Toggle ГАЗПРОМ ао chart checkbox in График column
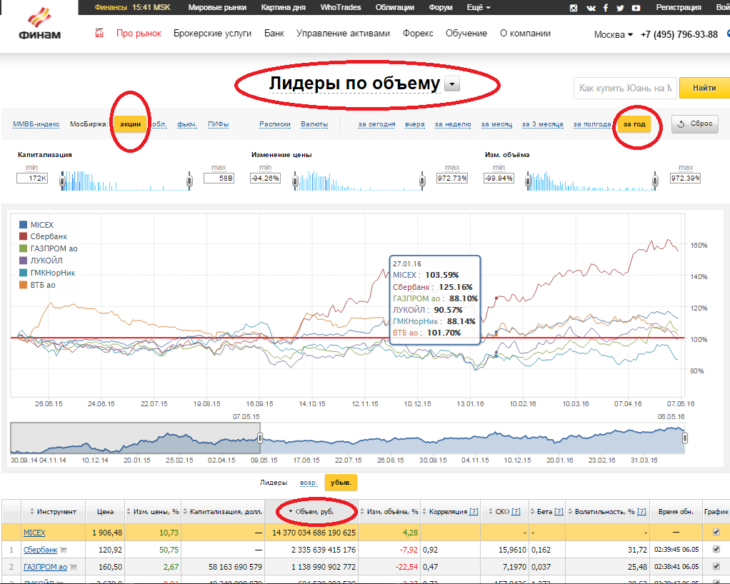Image resolution: width=730 pixels, height=584 pixels. (716, 567)
